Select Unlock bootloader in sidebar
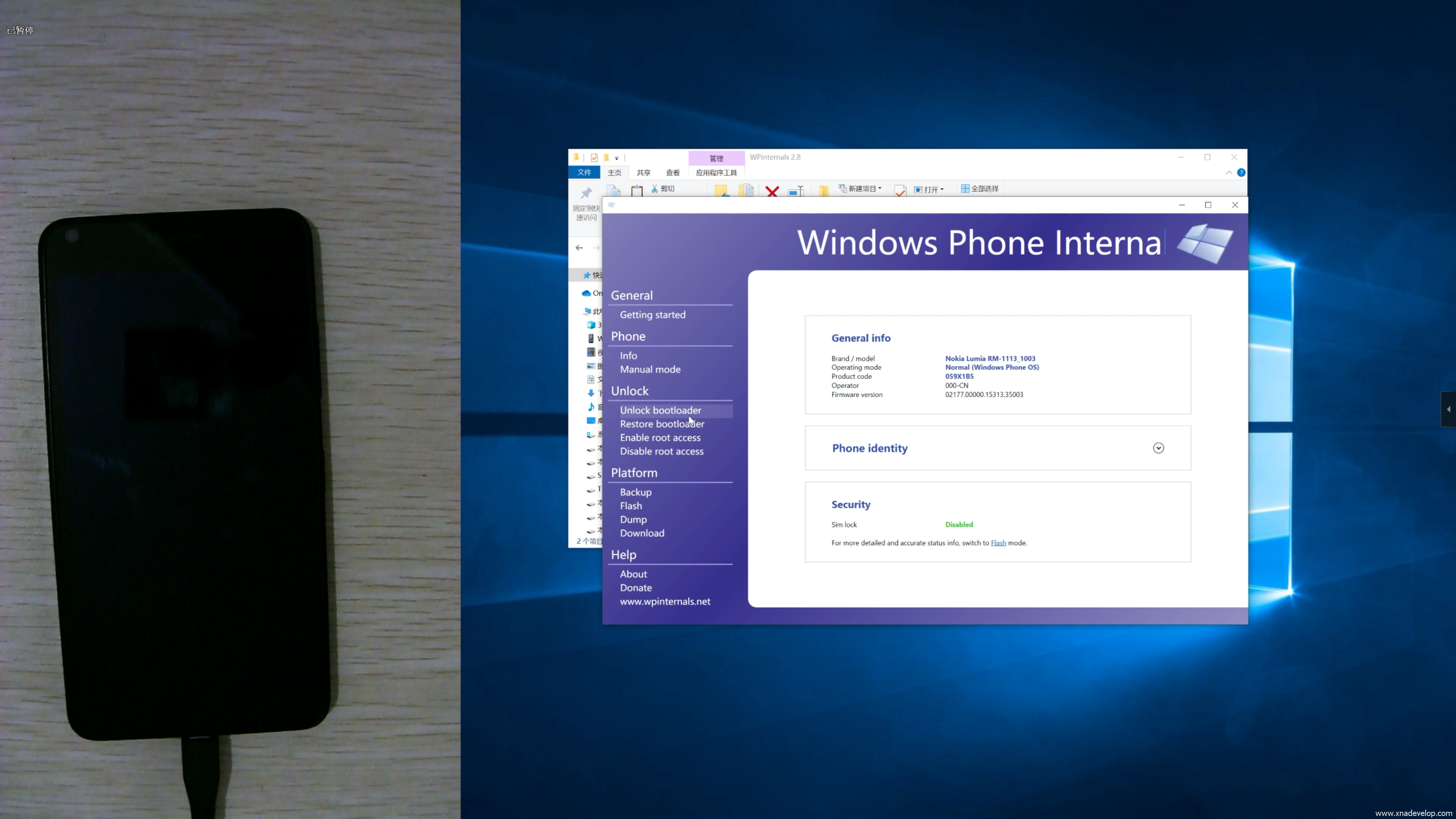Screen dimensions: 1456x819 660,410
